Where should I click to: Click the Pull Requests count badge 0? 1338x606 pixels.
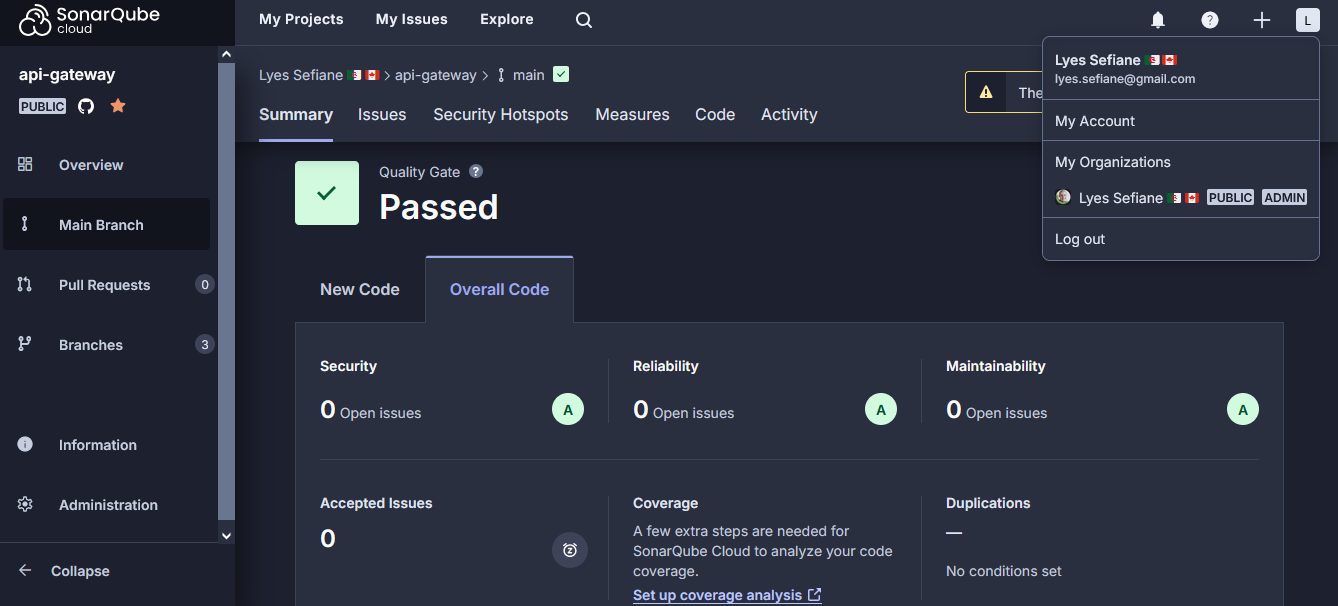pyautogui.click(x=205, y=285)
